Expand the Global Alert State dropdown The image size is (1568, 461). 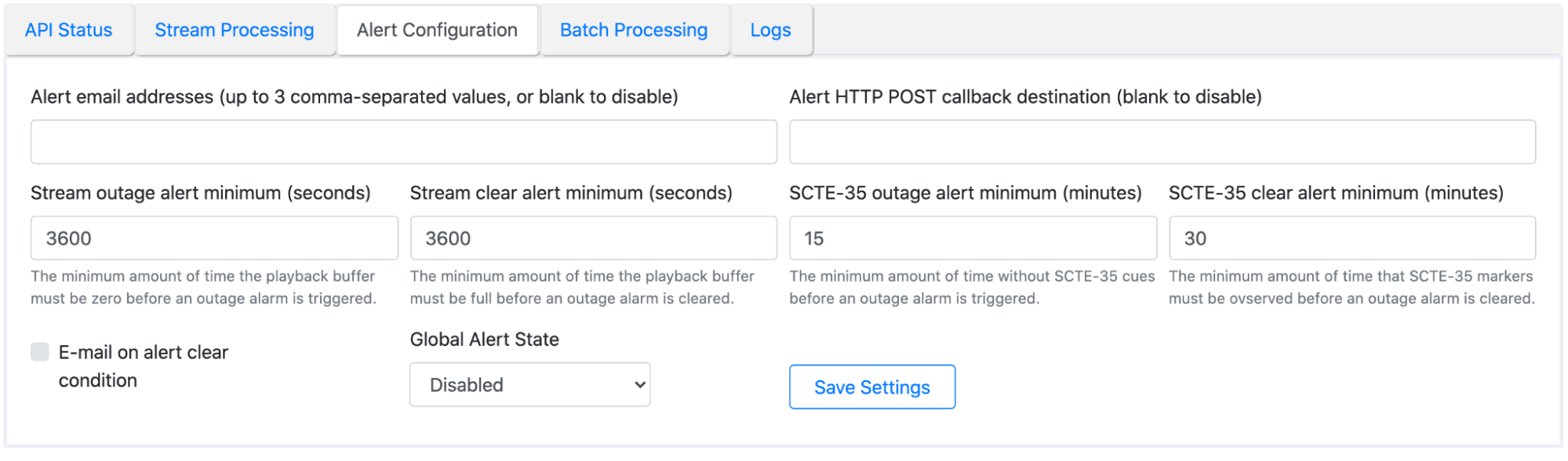529,385
